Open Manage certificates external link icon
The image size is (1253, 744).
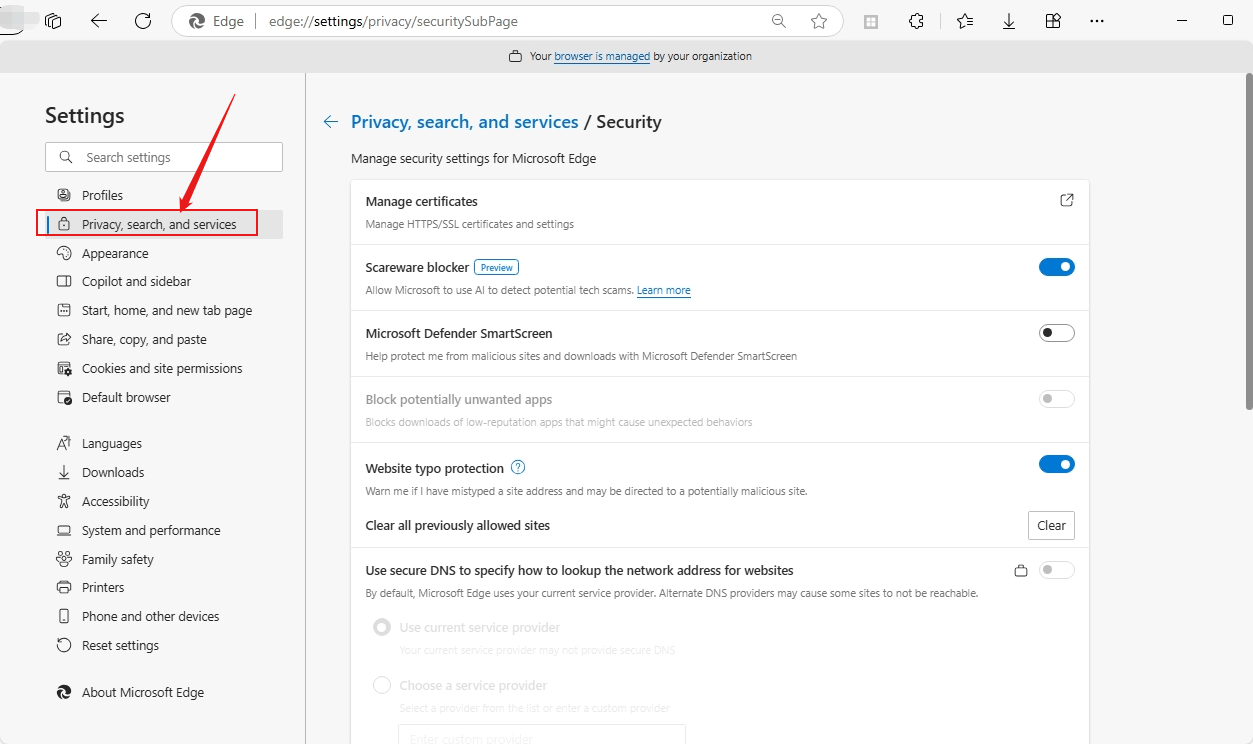[1067, 200]
